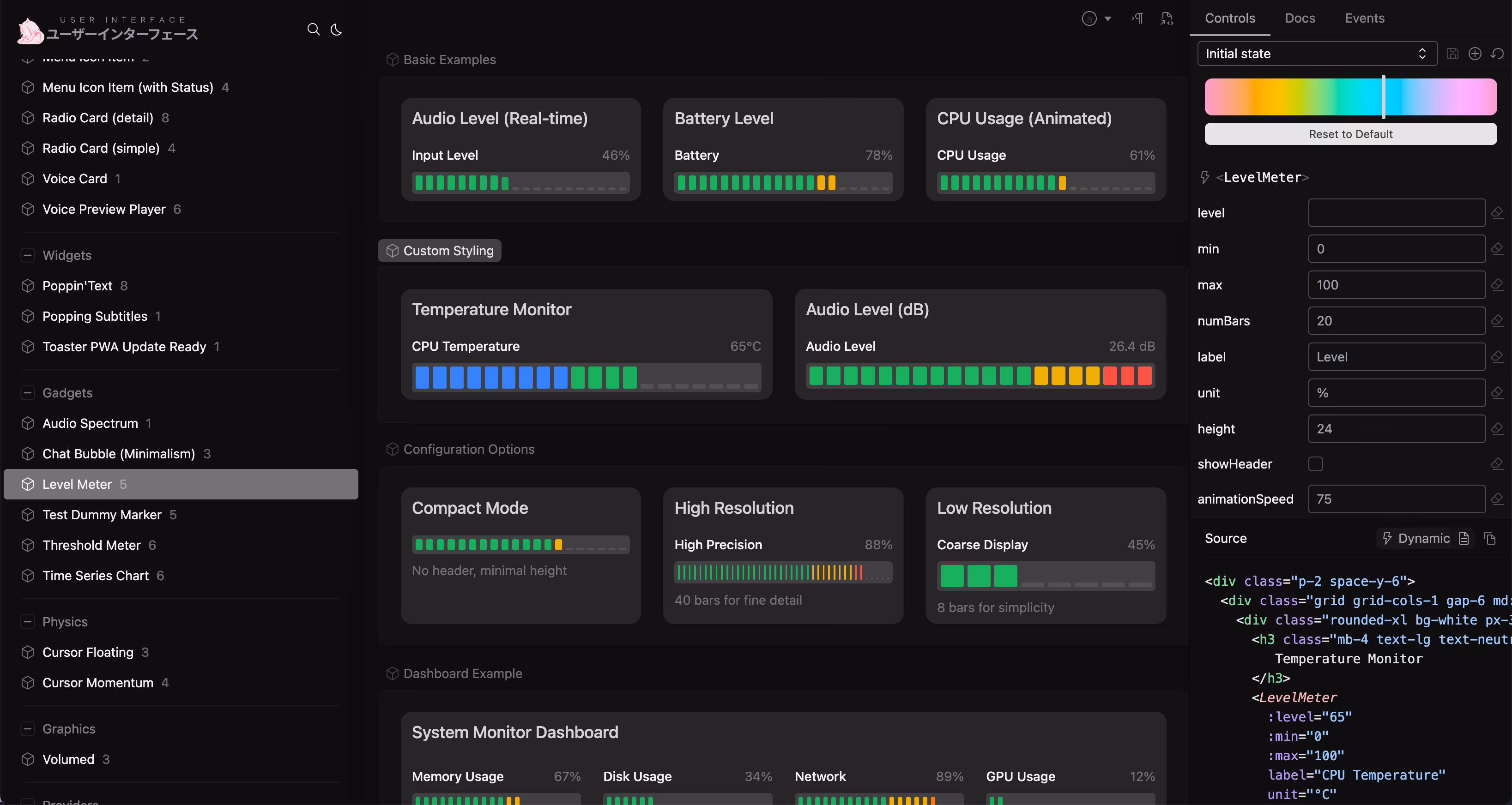
Task: Click inside the numBars input field
Action: [1397, 320]
